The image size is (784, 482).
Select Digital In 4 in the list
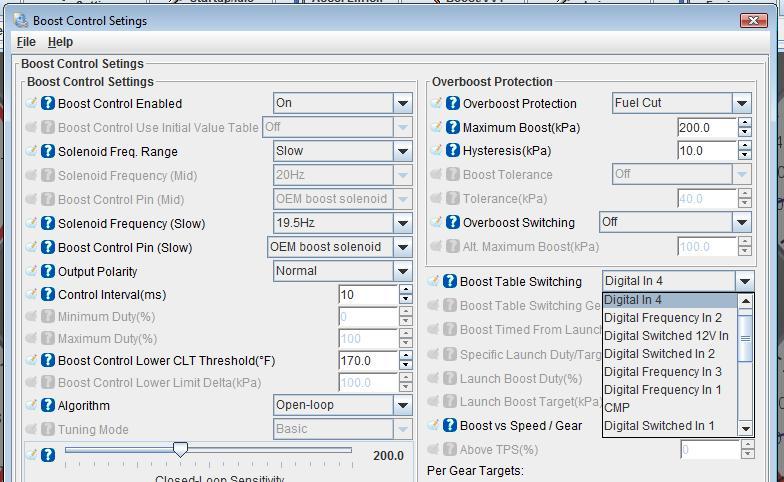(670, 300)
